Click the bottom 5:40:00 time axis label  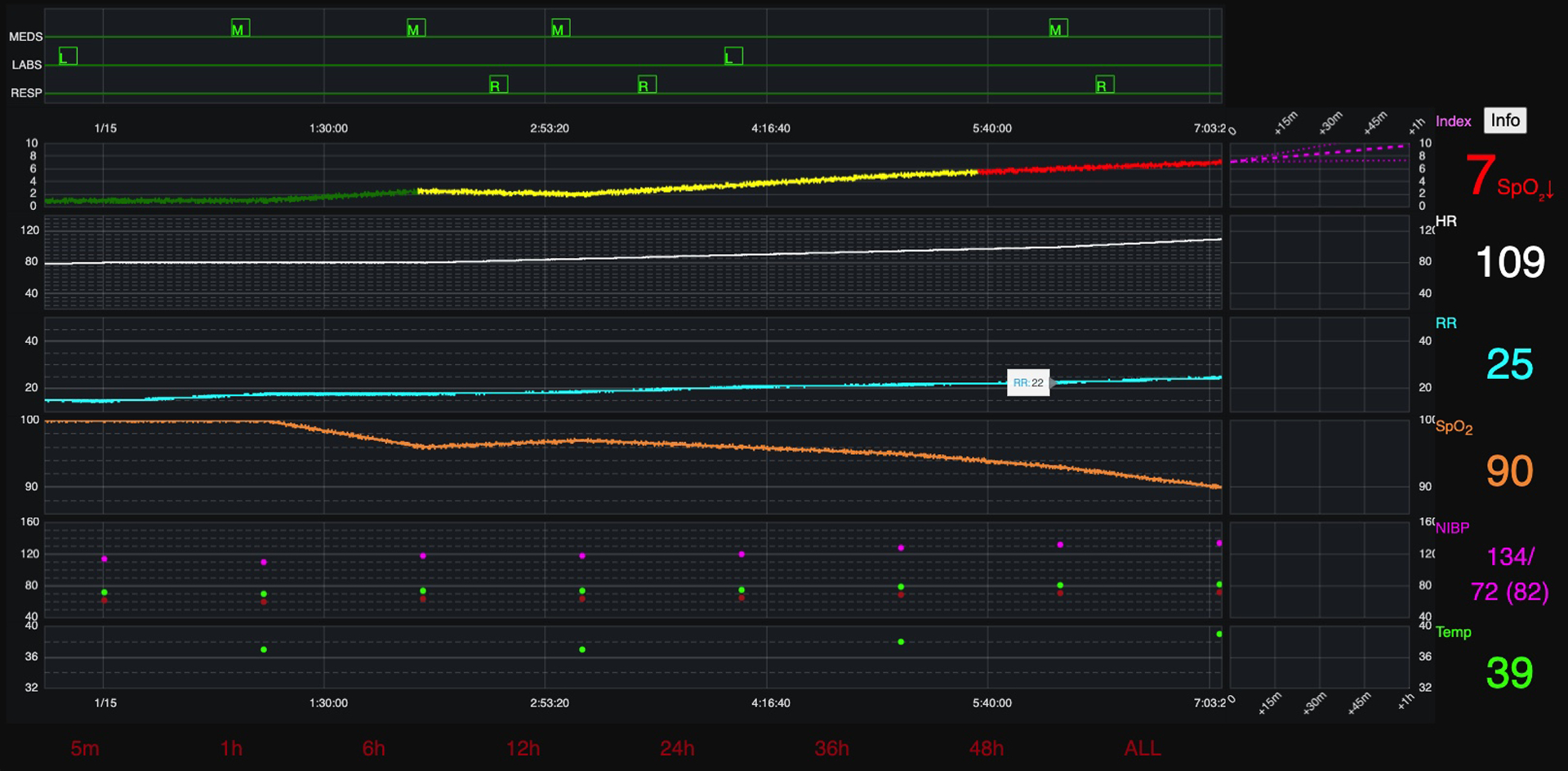click(992, 702)
